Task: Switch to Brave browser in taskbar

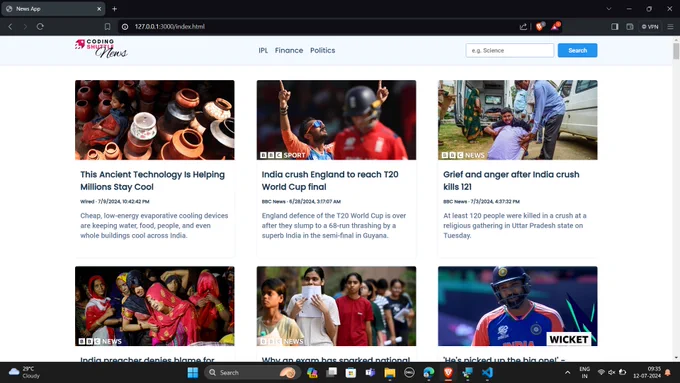Action: 448,373
